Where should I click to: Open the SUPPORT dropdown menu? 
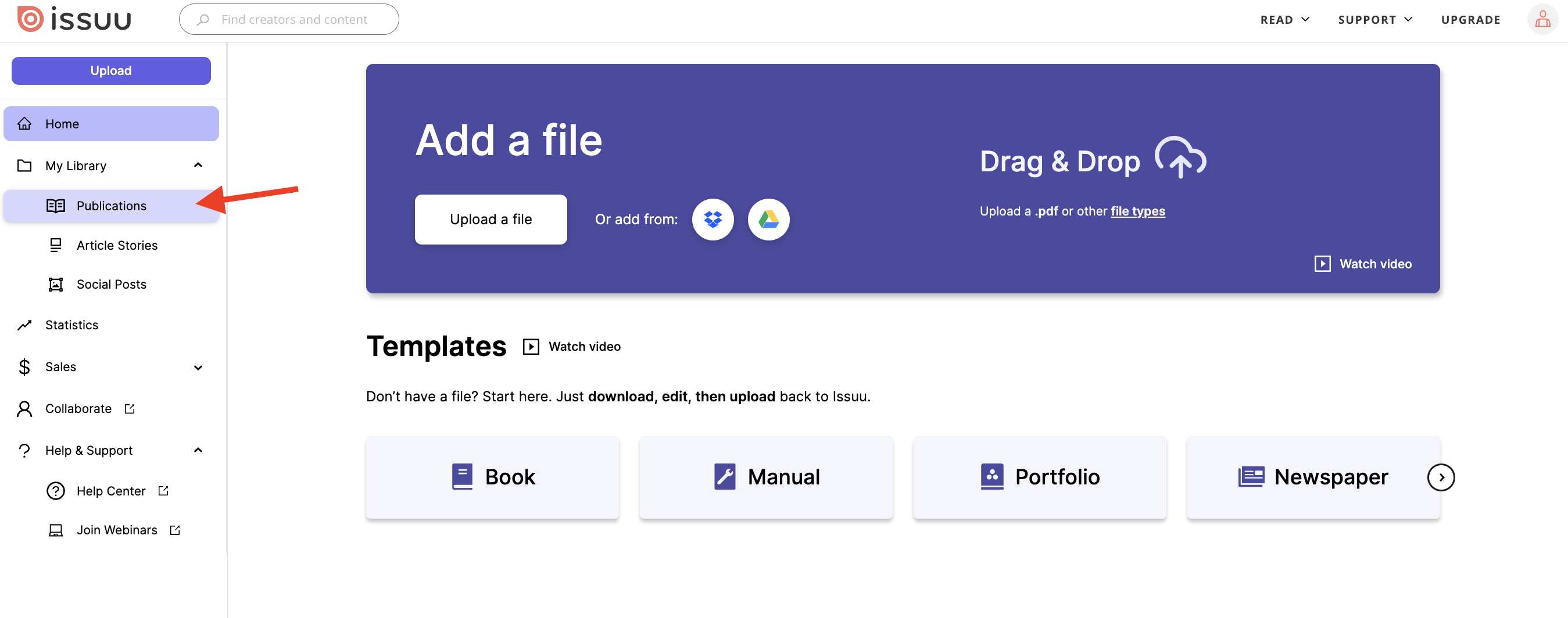click(1374, 19)
